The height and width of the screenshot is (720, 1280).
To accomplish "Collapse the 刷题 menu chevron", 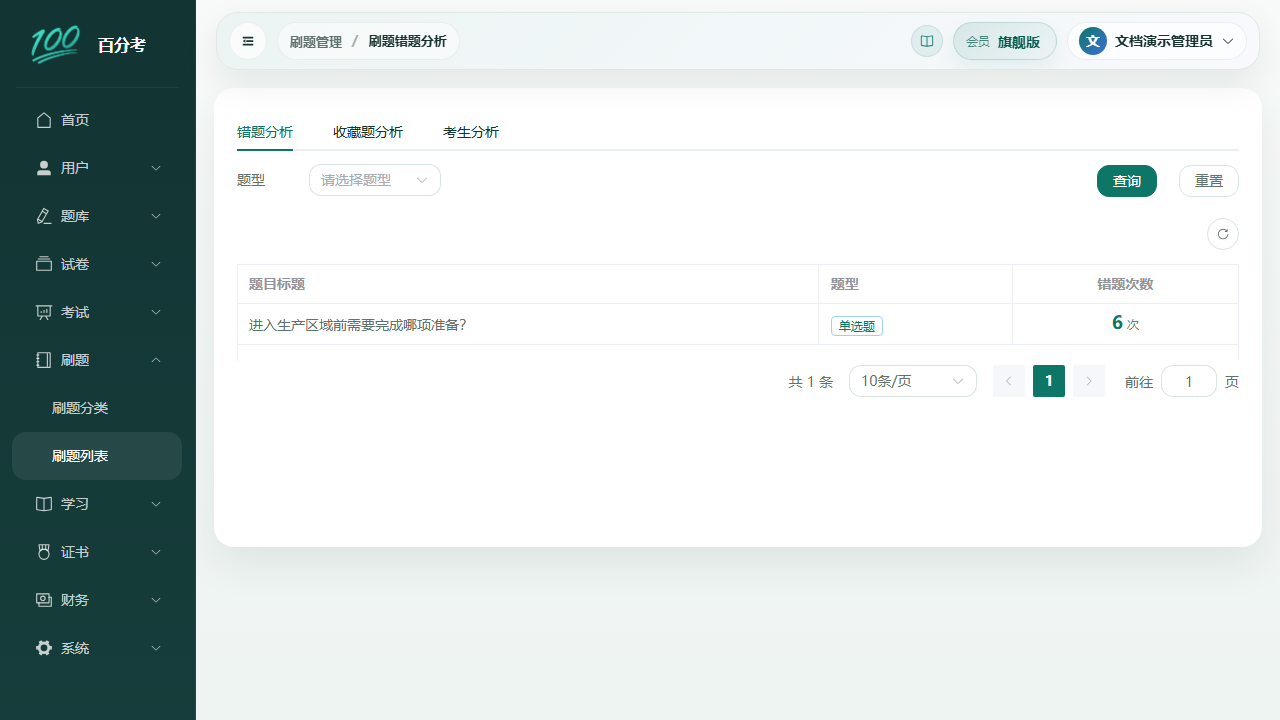I will [156, 360].
